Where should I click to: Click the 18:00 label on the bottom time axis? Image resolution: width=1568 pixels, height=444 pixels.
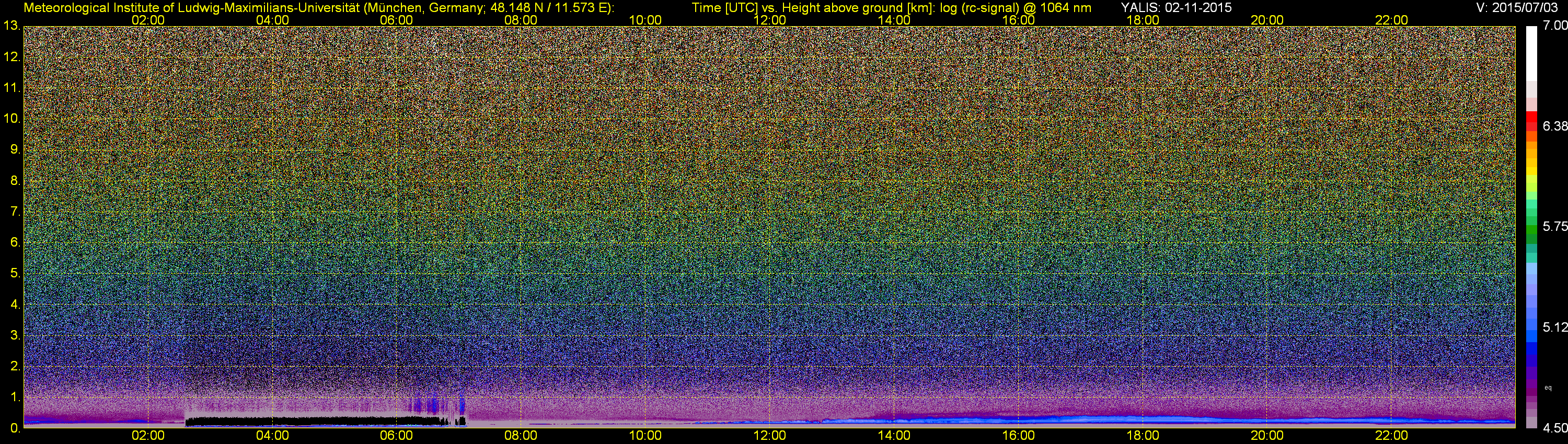click(x=1143, y=436)
